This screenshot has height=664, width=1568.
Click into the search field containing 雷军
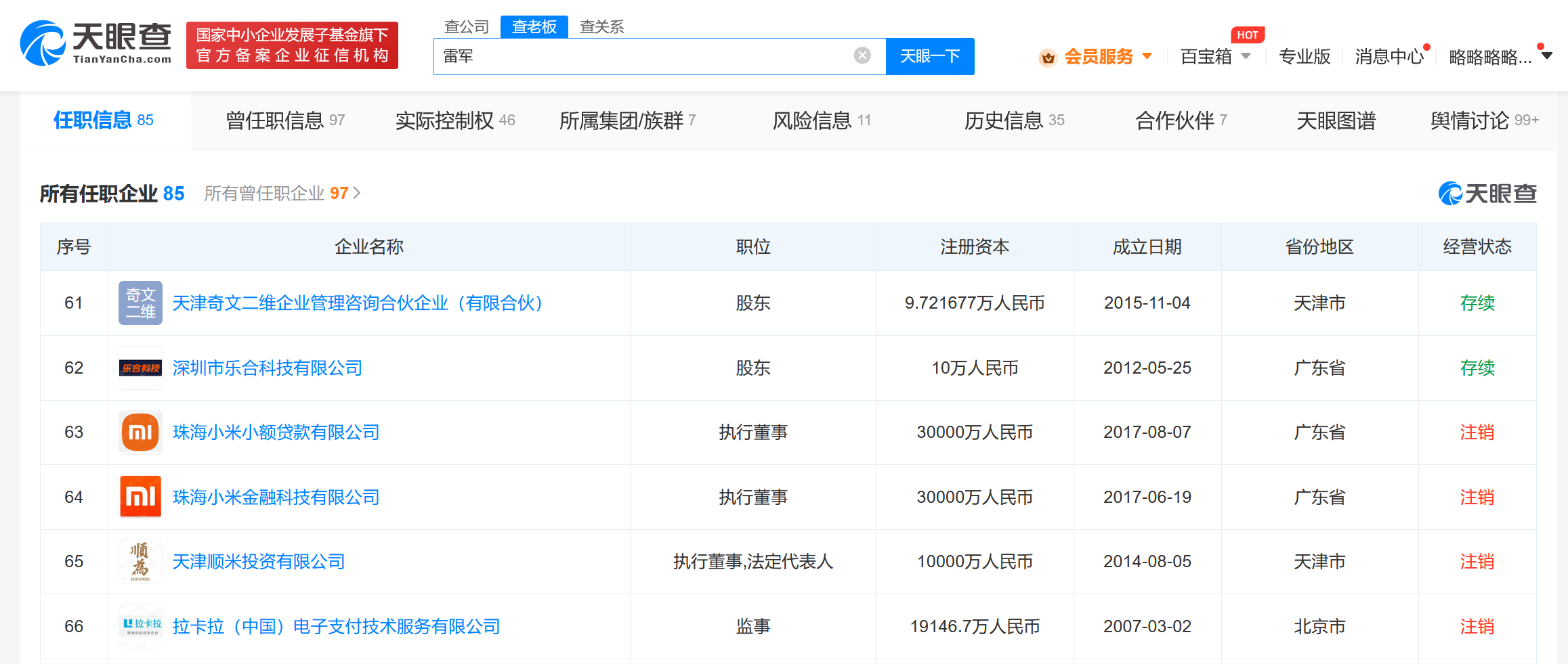(643, 56)
